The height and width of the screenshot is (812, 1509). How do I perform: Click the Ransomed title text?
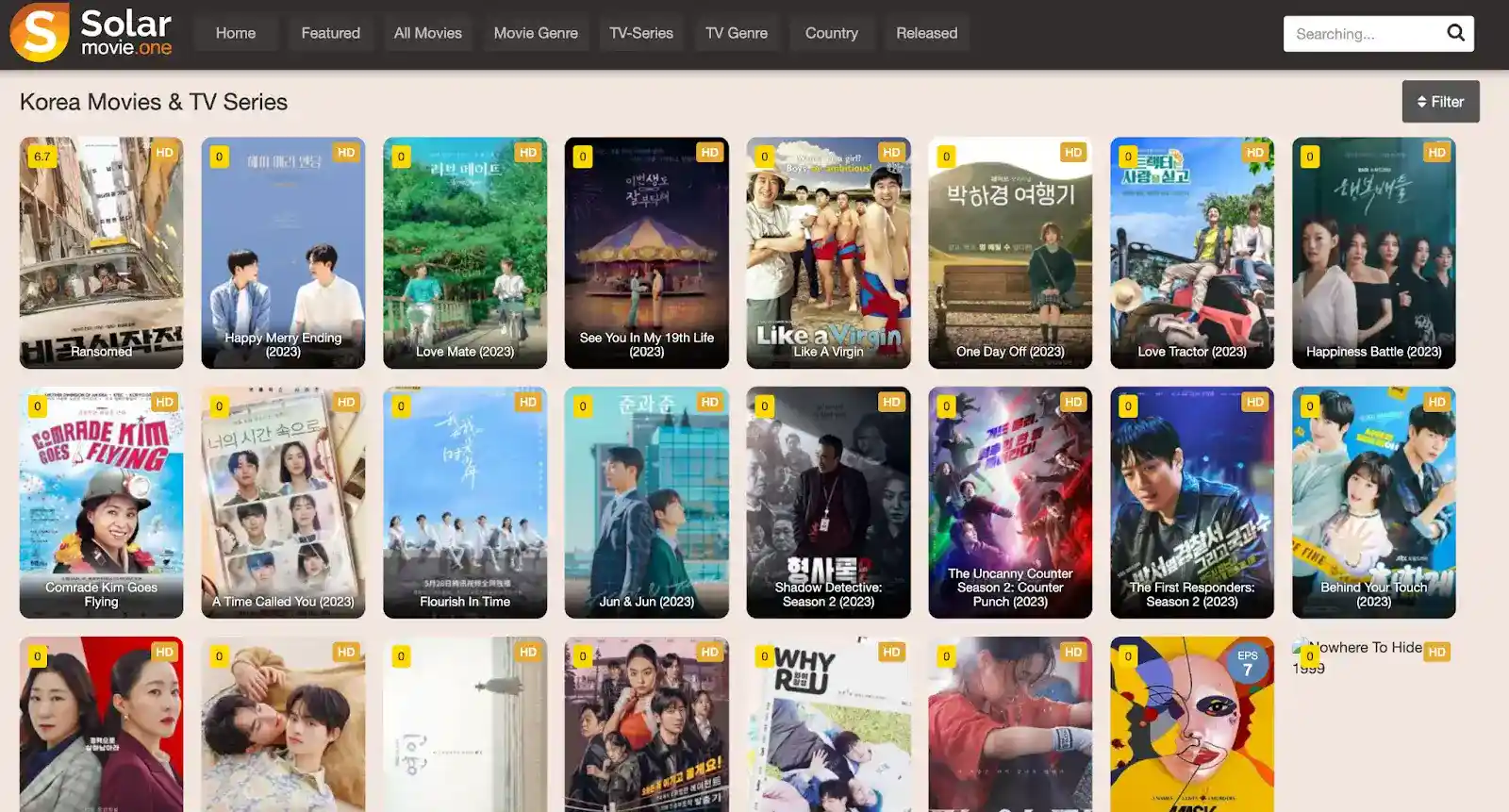coord(102,352)
